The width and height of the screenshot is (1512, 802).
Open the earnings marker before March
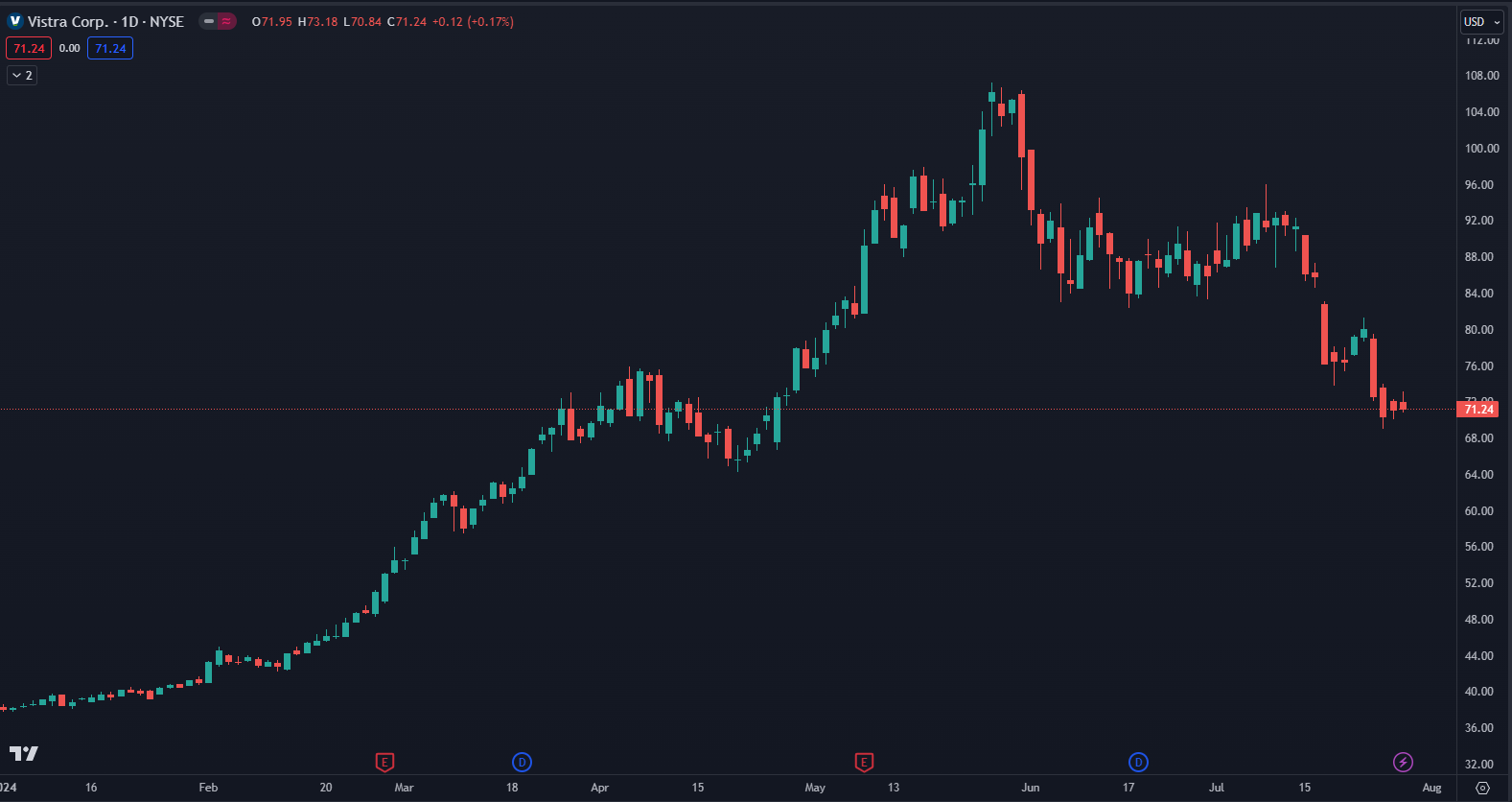(384, 763)
